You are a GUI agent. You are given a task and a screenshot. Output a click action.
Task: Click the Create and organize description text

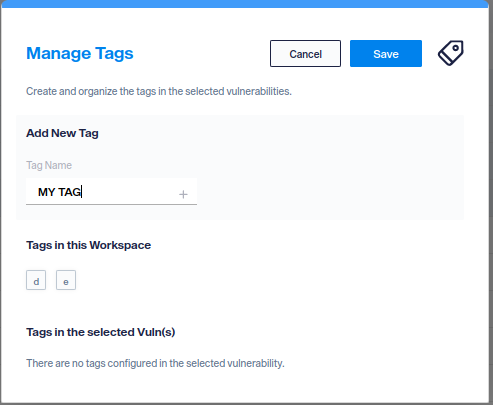click(x=159, y=91)
